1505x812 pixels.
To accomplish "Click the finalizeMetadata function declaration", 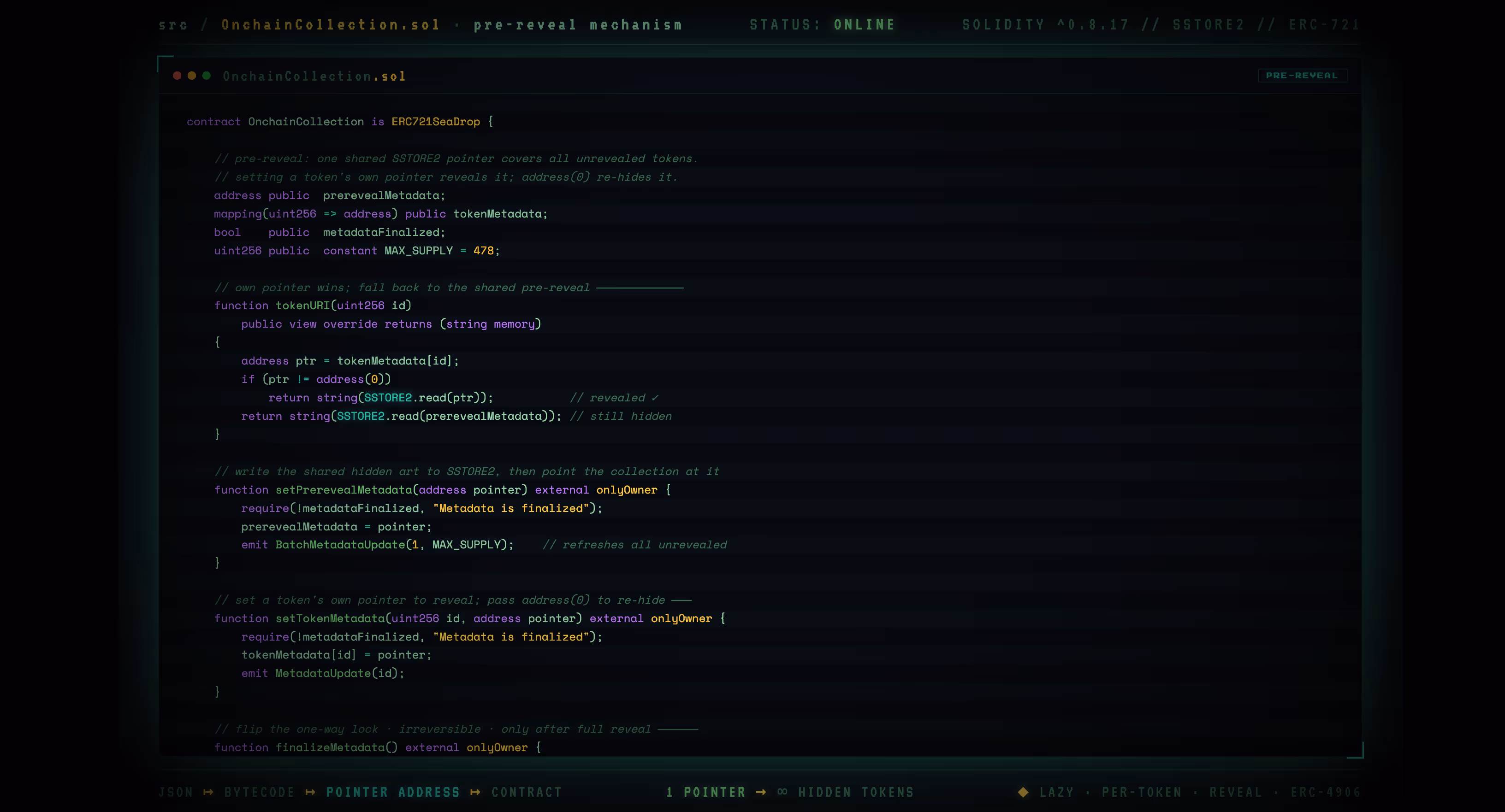I will pos(377,748).
